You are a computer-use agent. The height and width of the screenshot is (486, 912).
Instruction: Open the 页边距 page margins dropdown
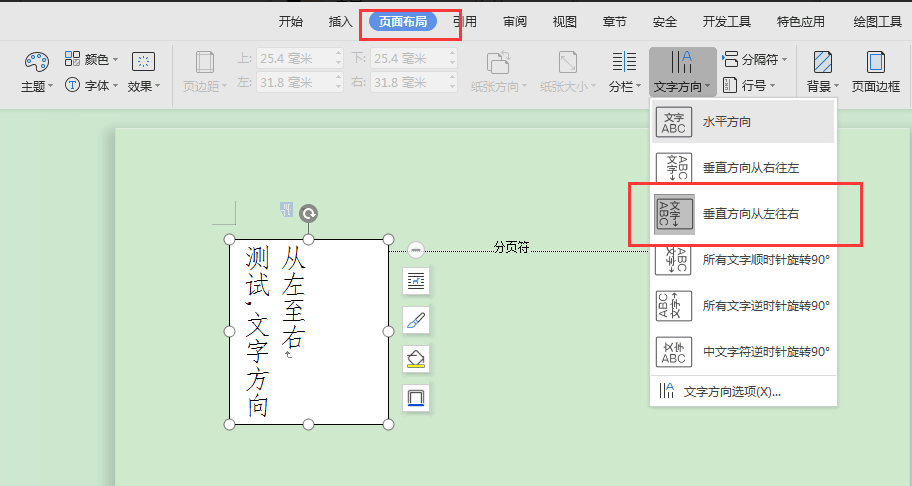tap(205, 72)
